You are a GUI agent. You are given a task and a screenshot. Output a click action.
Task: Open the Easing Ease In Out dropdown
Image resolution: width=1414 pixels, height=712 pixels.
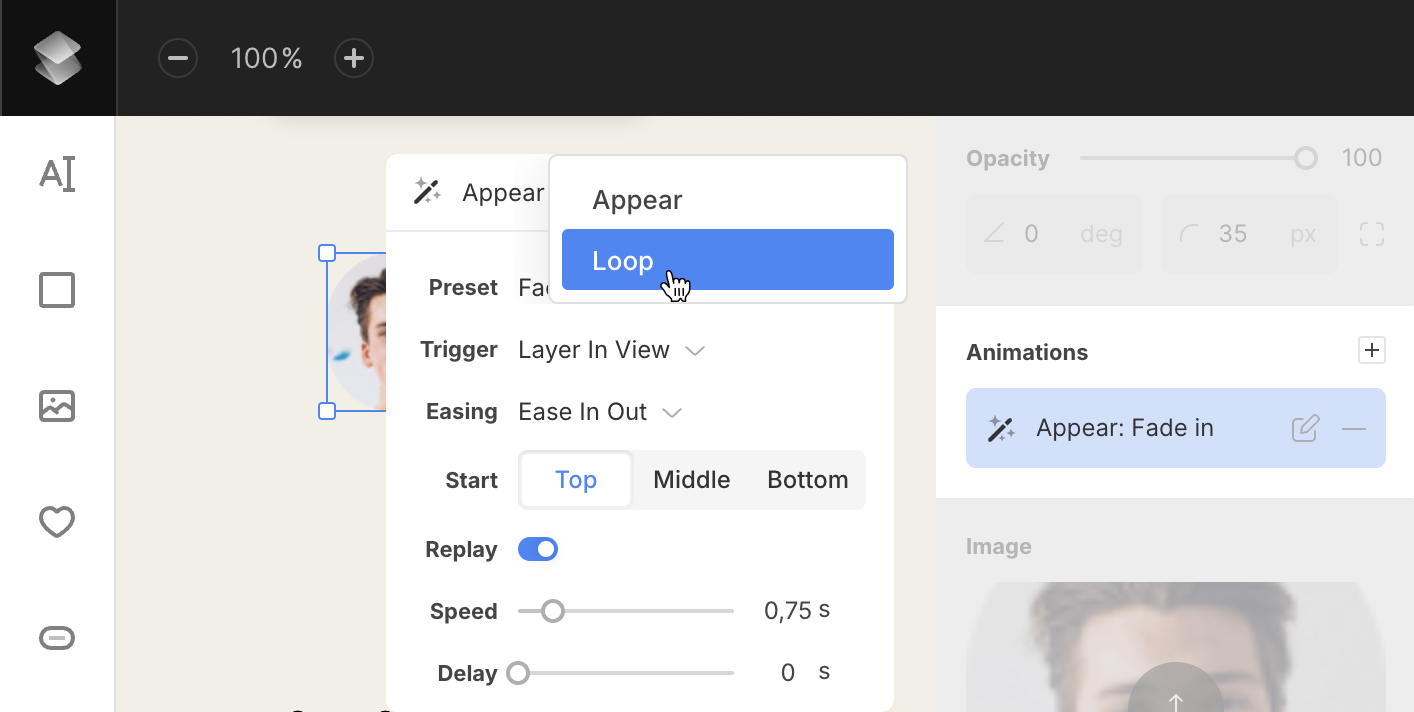[600, 412]
